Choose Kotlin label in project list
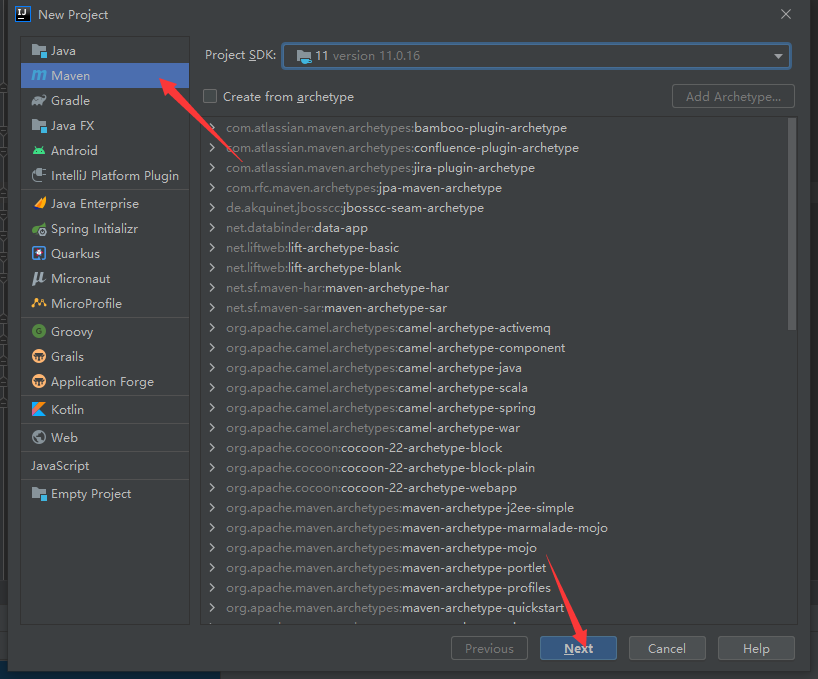The image size is (818, 679). [67, 409]
